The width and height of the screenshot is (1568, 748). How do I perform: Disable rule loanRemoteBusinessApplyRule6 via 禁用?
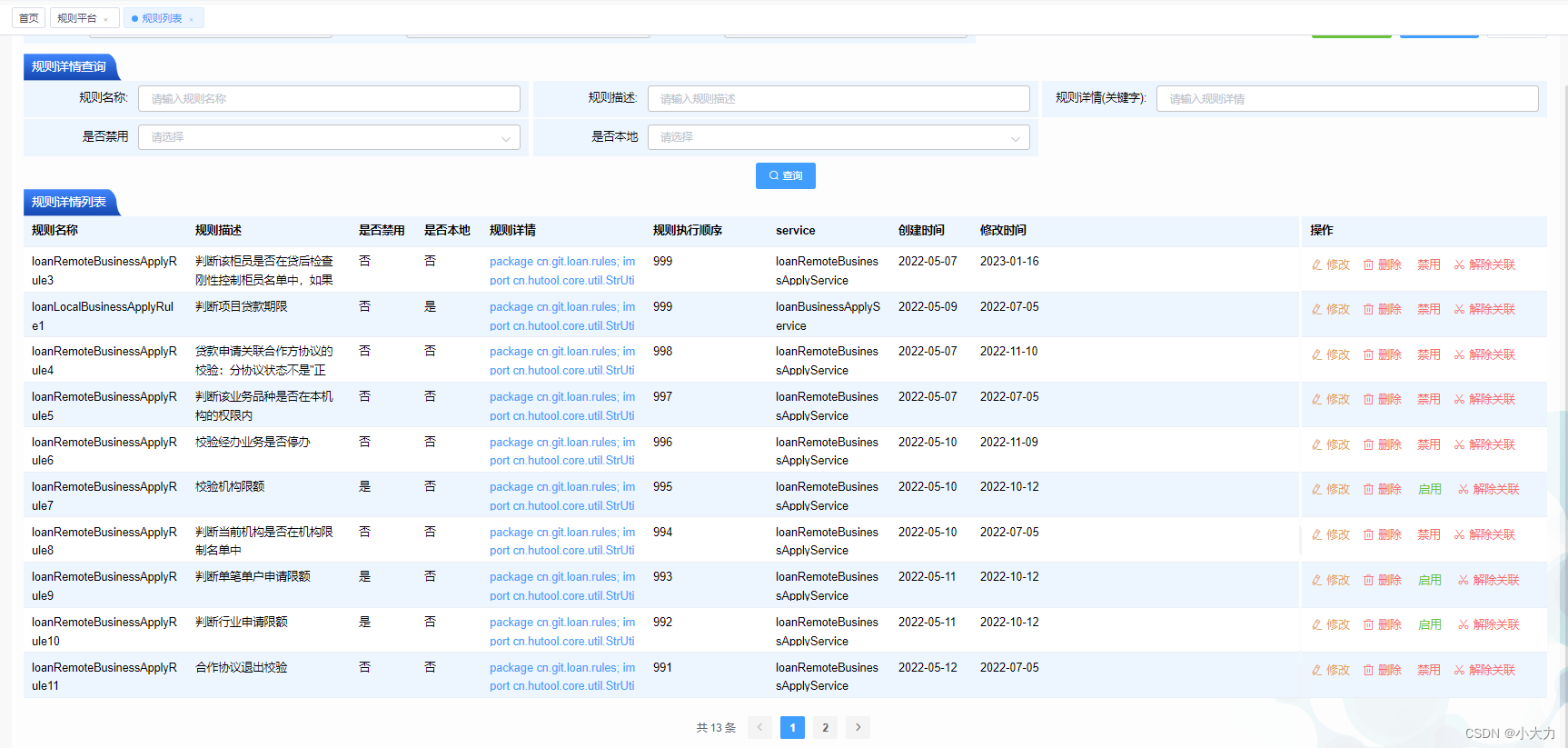(1429, 444)
